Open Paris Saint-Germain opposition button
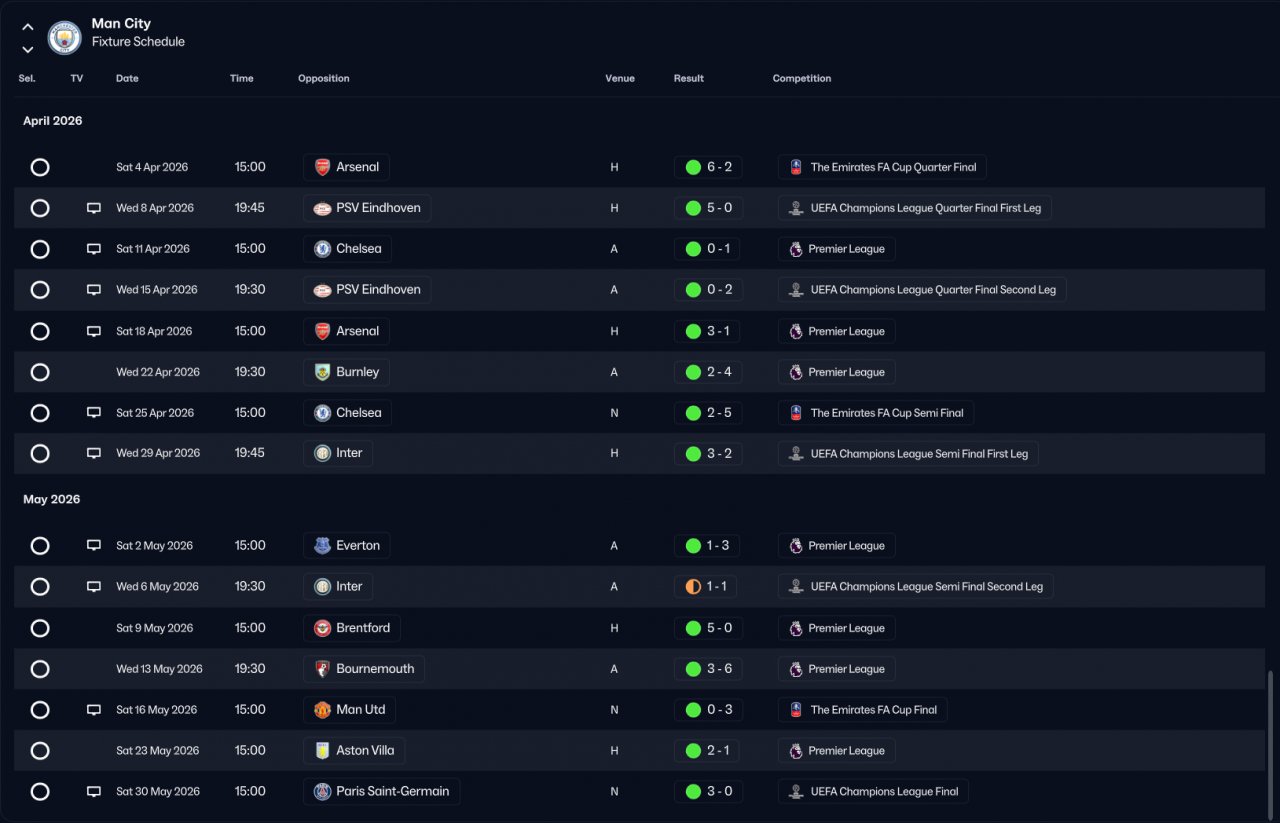 [382, 792]
